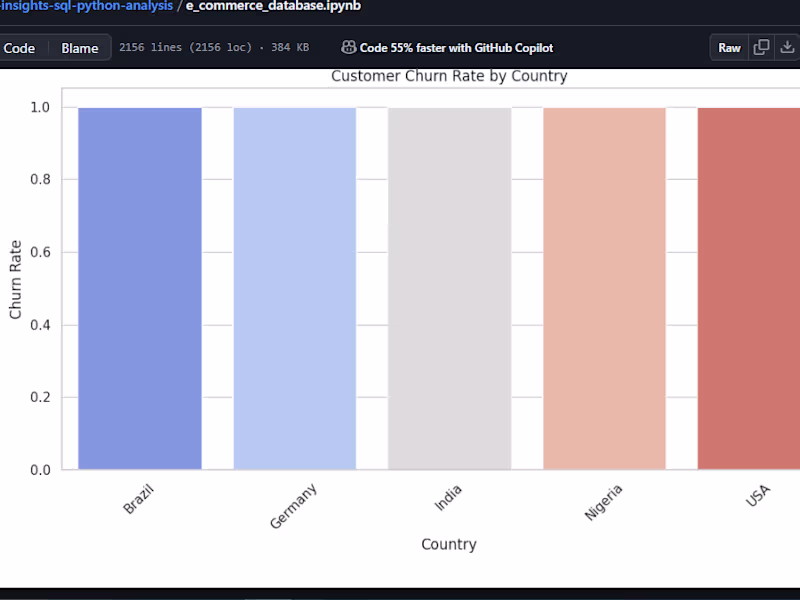Open the insights-sql-python-analysis repository link
The width and height of the screenshot is (800, 600).
coord(84,5)
